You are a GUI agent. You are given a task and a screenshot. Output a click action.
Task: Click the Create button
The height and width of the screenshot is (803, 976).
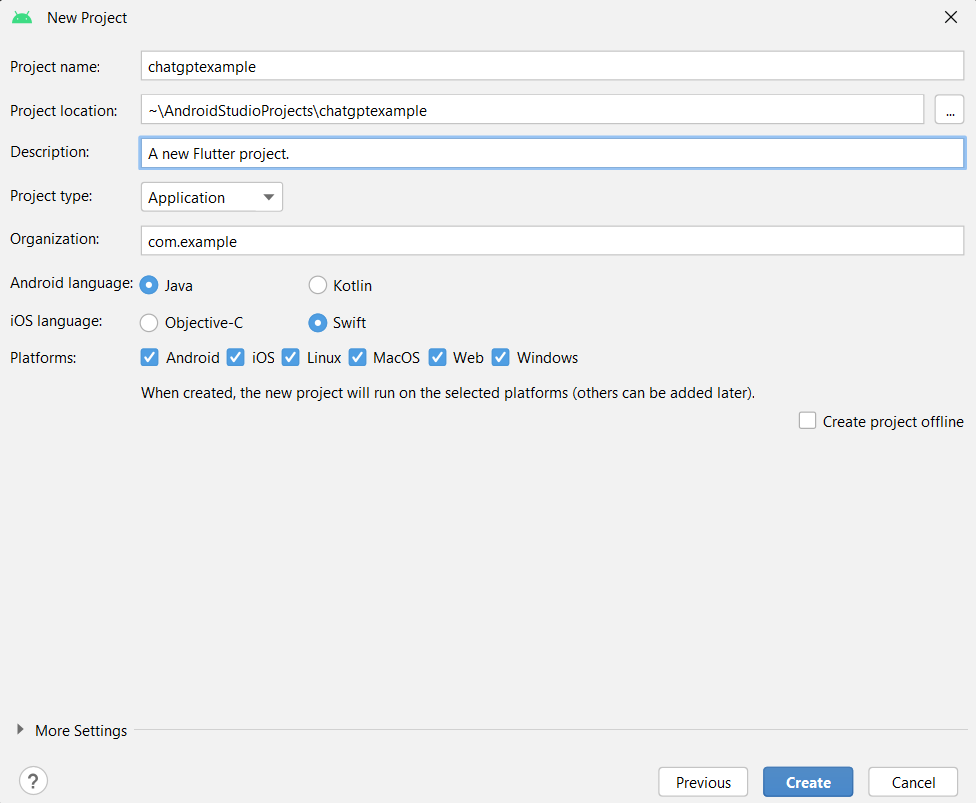point(808,782)
